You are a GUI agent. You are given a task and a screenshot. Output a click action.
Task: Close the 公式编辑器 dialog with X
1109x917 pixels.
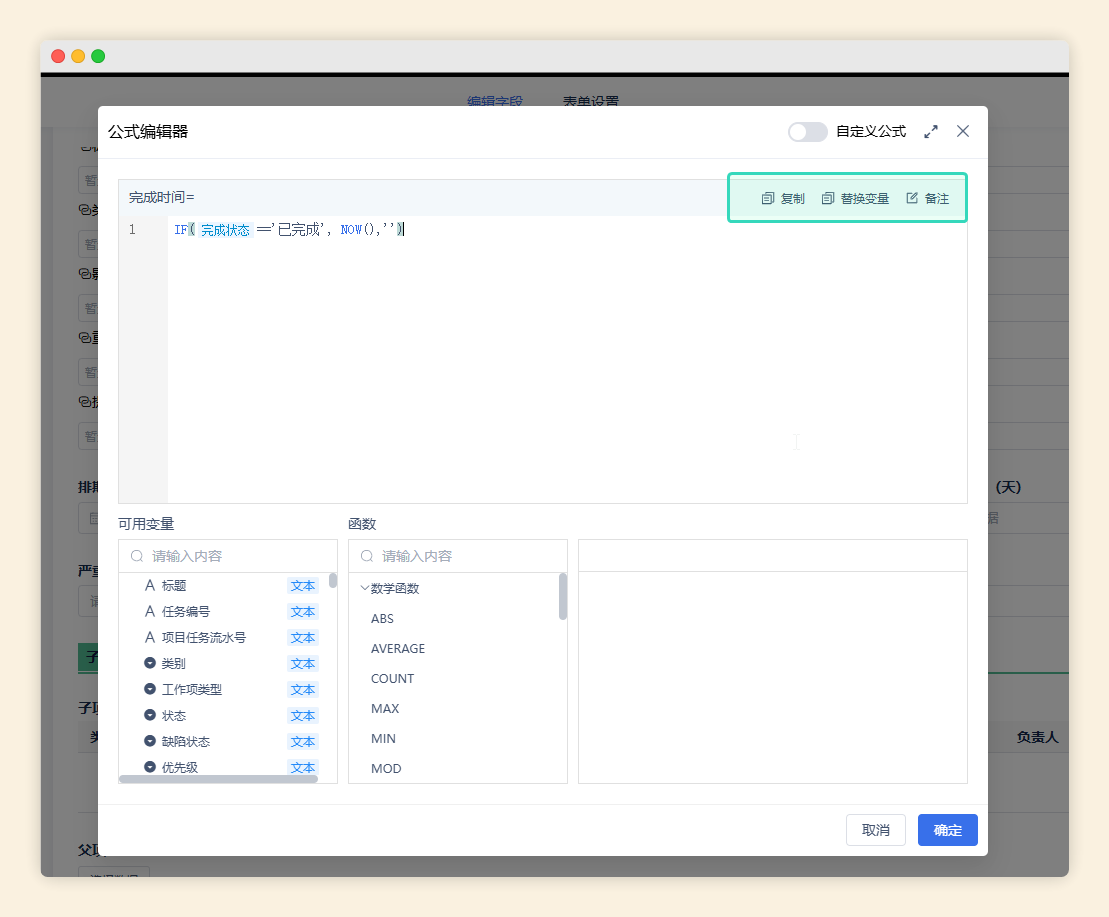963,131
